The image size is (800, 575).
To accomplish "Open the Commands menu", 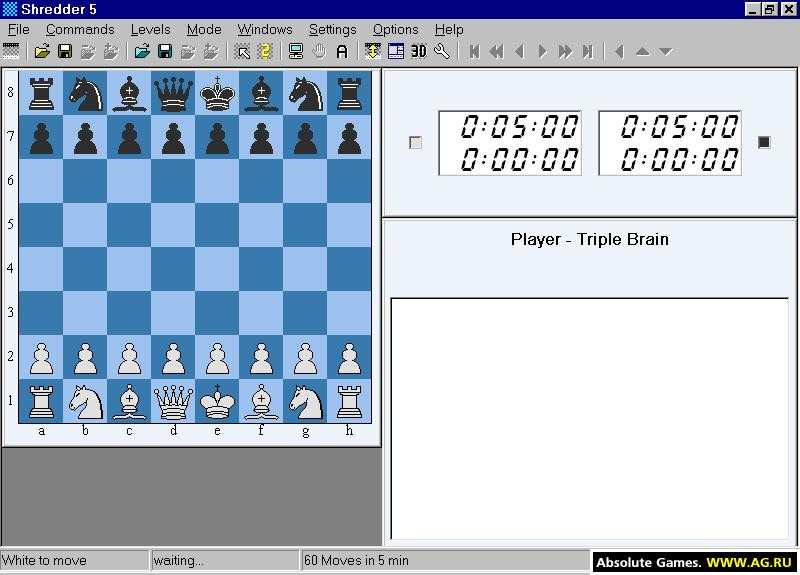I will (x=80, y=30).
